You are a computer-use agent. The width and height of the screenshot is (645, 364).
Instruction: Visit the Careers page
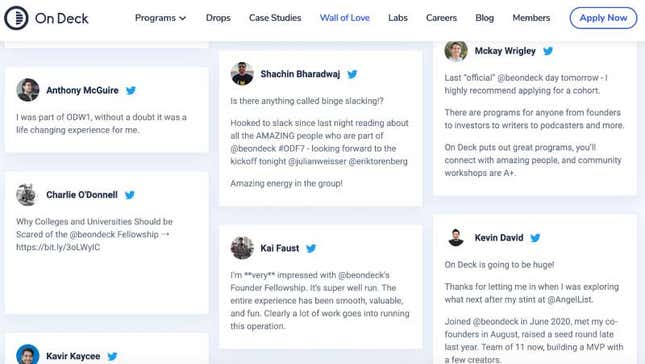tap(441, 18)
